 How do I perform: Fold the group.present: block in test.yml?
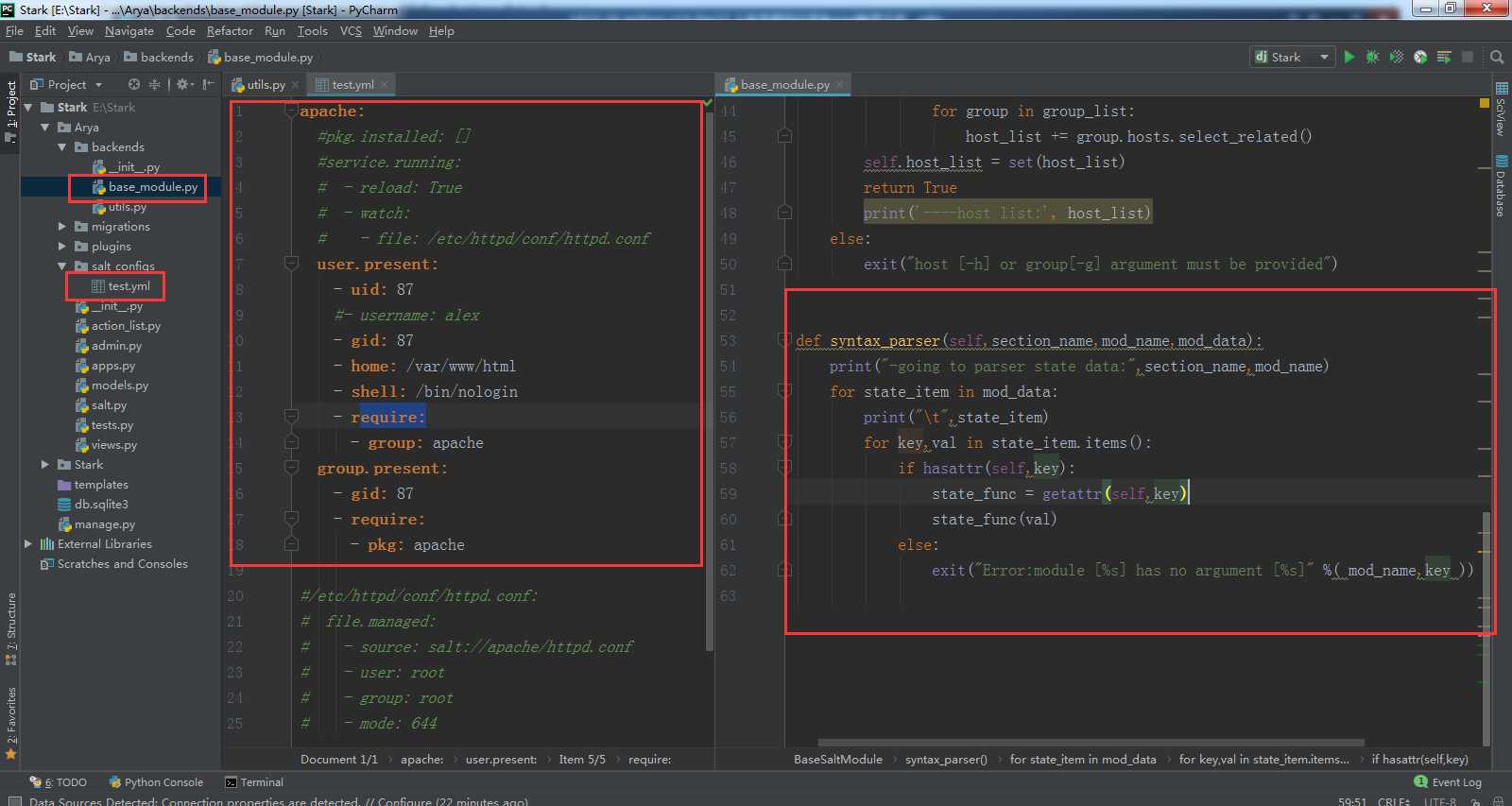(x=292, y=468)
